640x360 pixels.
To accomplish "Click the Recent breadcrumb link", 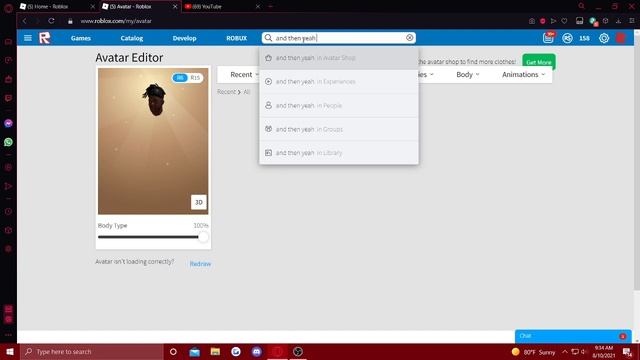I will 226,92.
